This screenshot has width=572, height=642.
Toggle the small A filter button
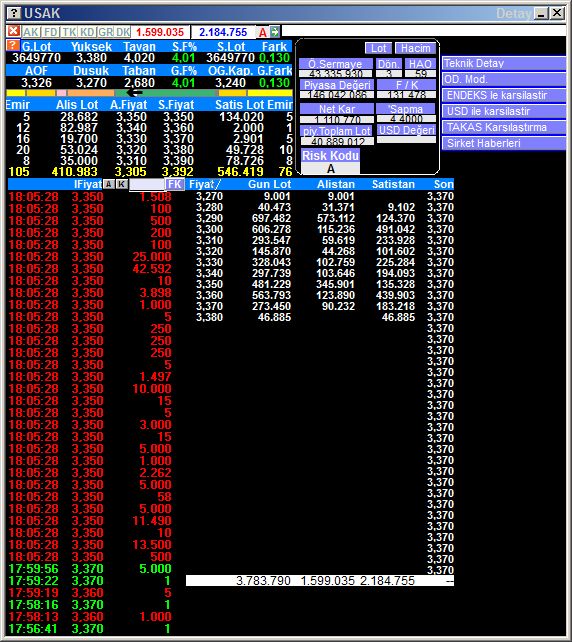coord(109,184)
